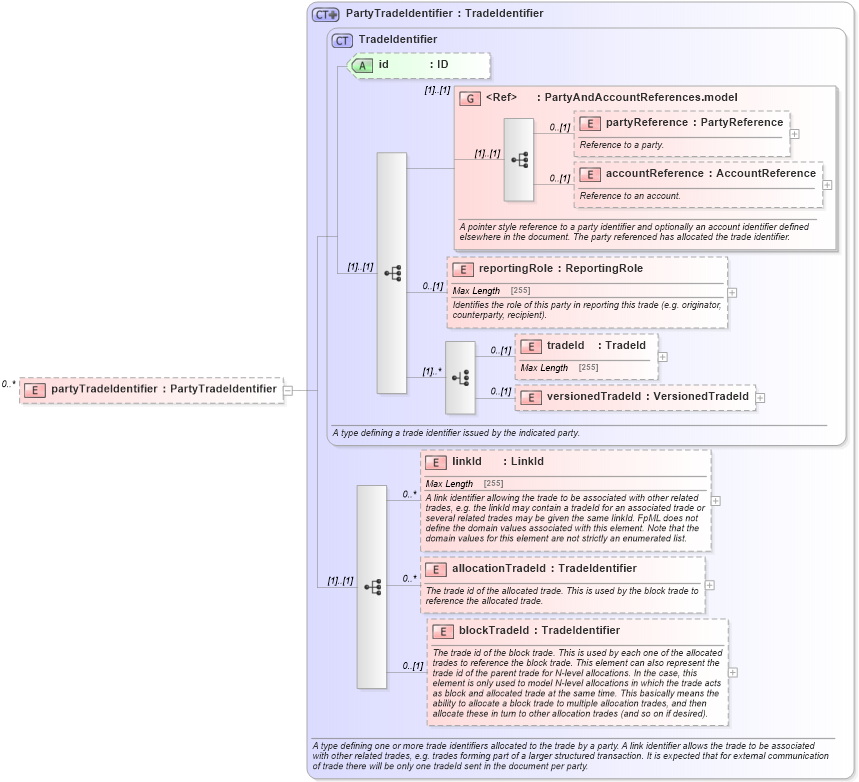The height and width of the screenshot is (782, 859).
Task: Expand the partyReference element
Action: pyautogui.click(x=794, y=134)
